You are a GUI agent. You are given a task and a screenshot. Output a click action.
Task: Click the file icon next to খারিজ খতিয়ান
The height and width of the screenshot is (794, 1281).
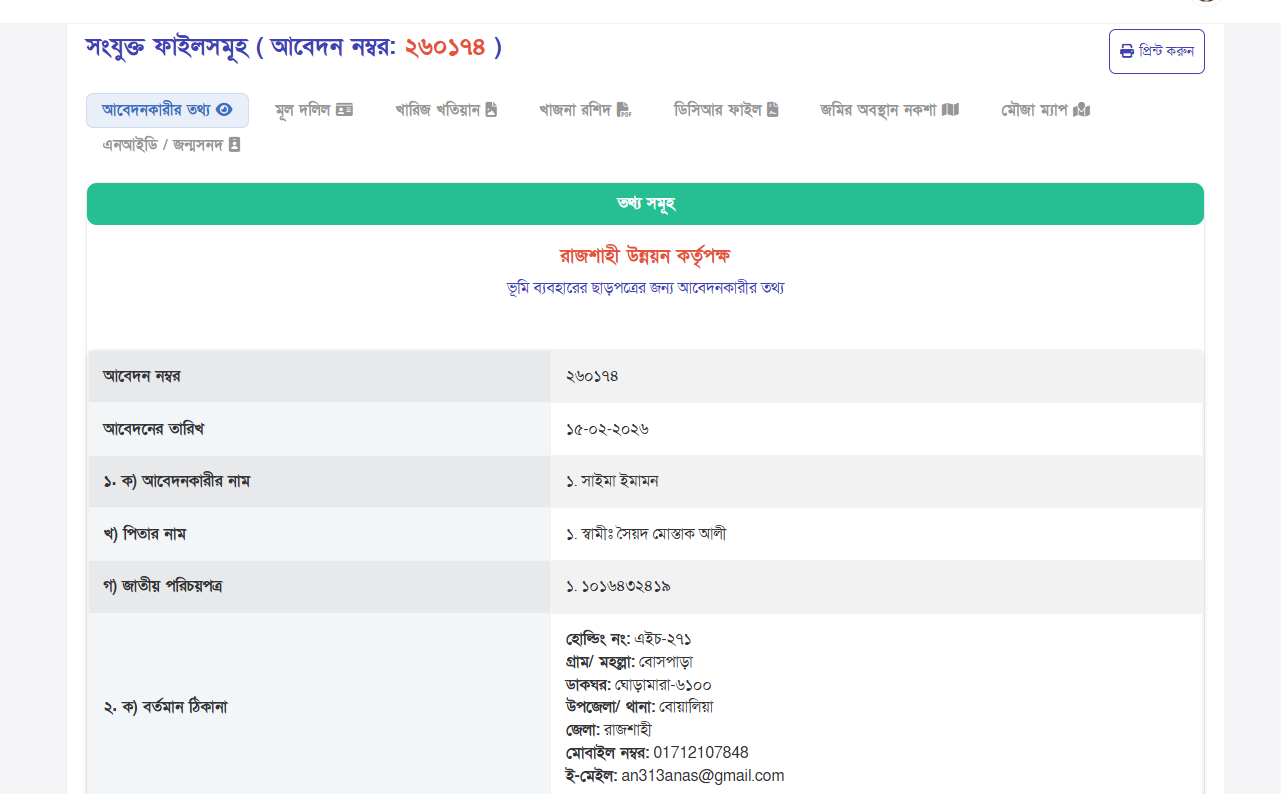pyautogui.click(x=491, y=110)
